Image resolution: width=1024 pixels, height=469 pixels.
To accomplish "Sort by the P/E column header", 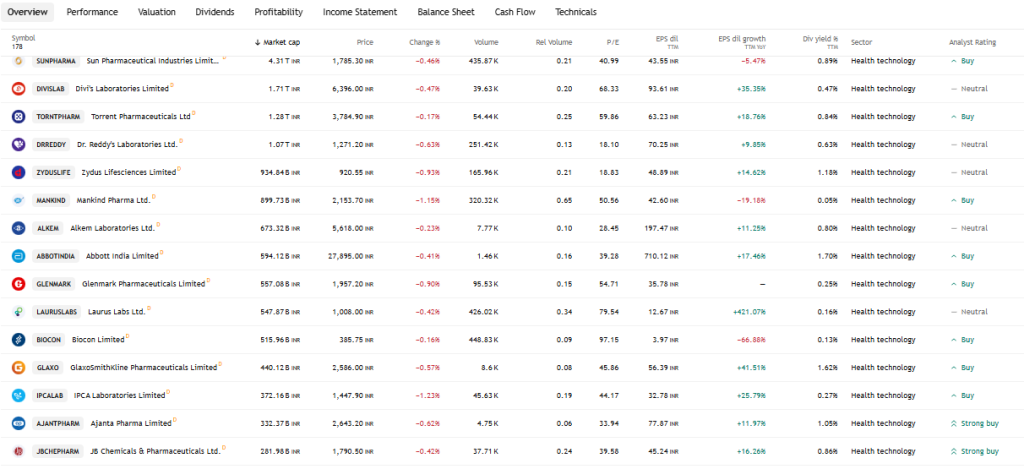I will pos(613,42).
